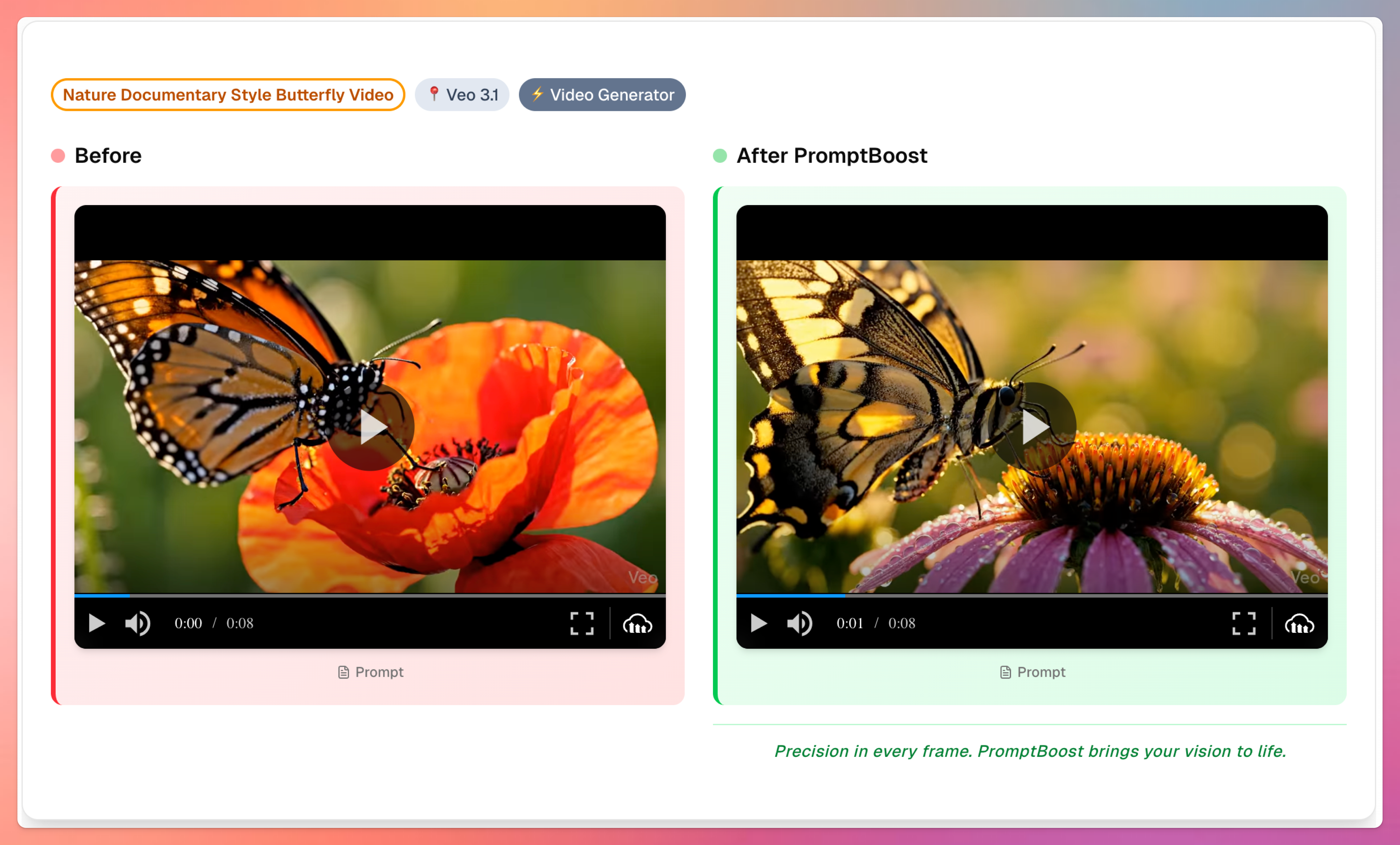Click the Veo 3.1 badge

coord(462,94)
